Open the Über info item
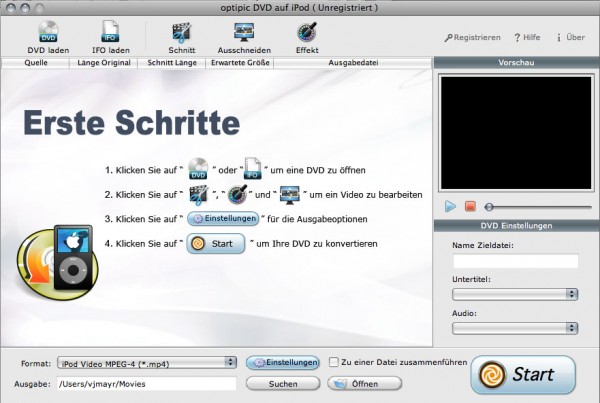Viewport: 600px width, 403px height. point(571,38)
